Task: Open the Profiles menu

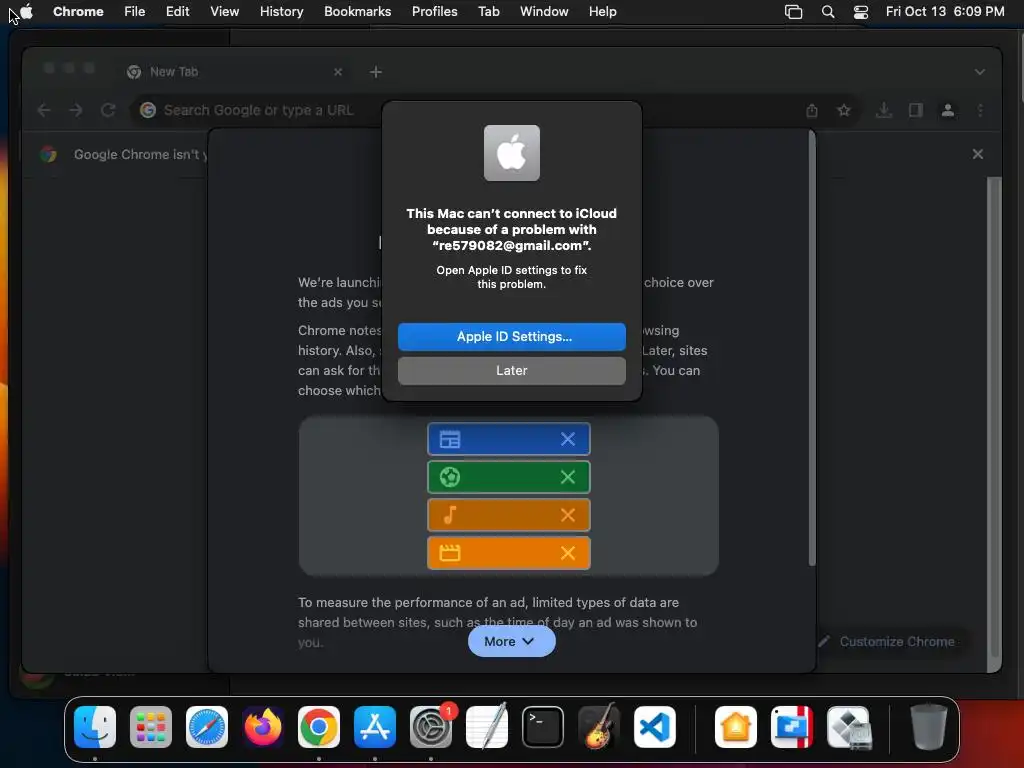Action: (x=434, y=11)
